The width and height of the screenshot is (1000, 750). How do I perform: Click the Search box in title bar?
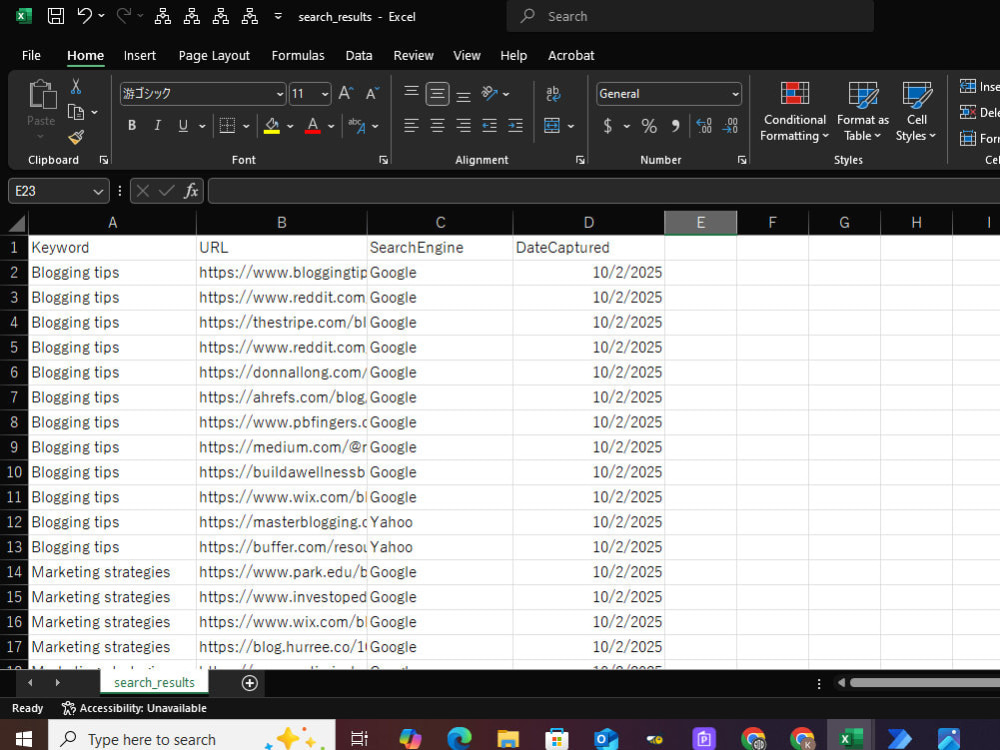click(690, 16)
